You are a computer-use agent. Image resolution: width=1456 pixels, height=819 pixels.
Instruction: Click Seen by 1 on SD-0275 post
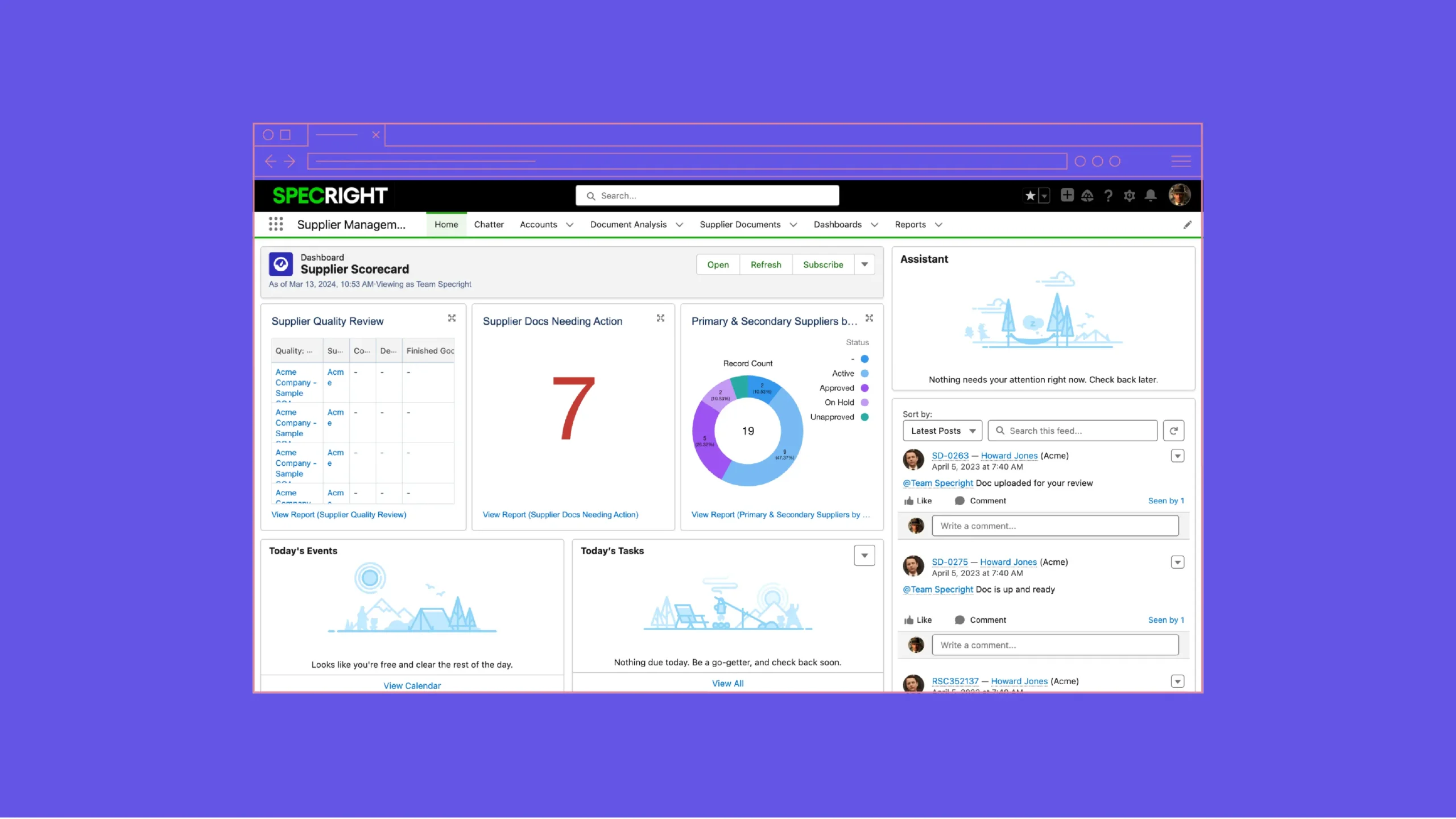(x=1166, y=620)
